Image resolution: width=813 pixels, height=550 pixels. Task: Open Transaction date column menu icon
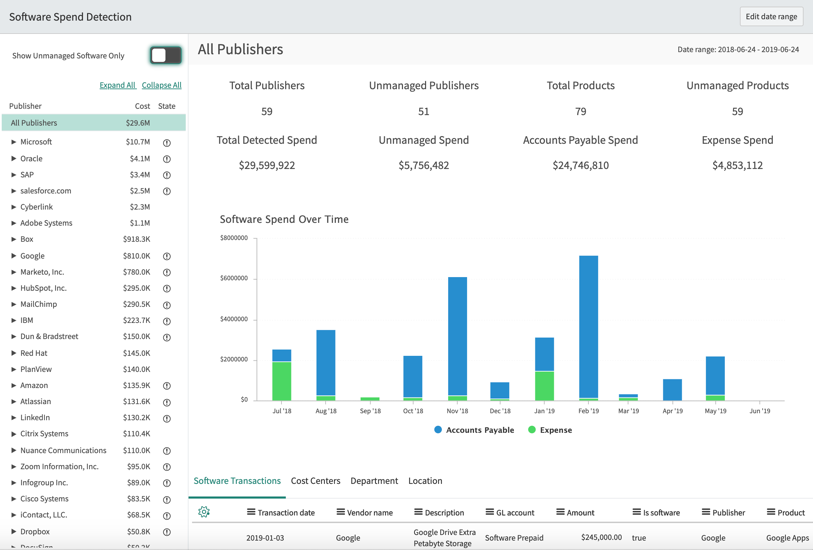[x=251, y=512]
